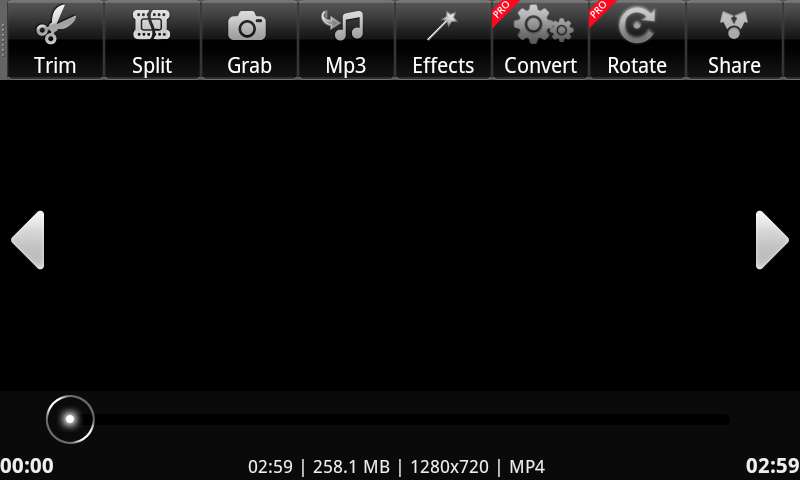Screen dimensions: 800x480
Task: Tap the PRO badge on Convert
Action: 503,10
